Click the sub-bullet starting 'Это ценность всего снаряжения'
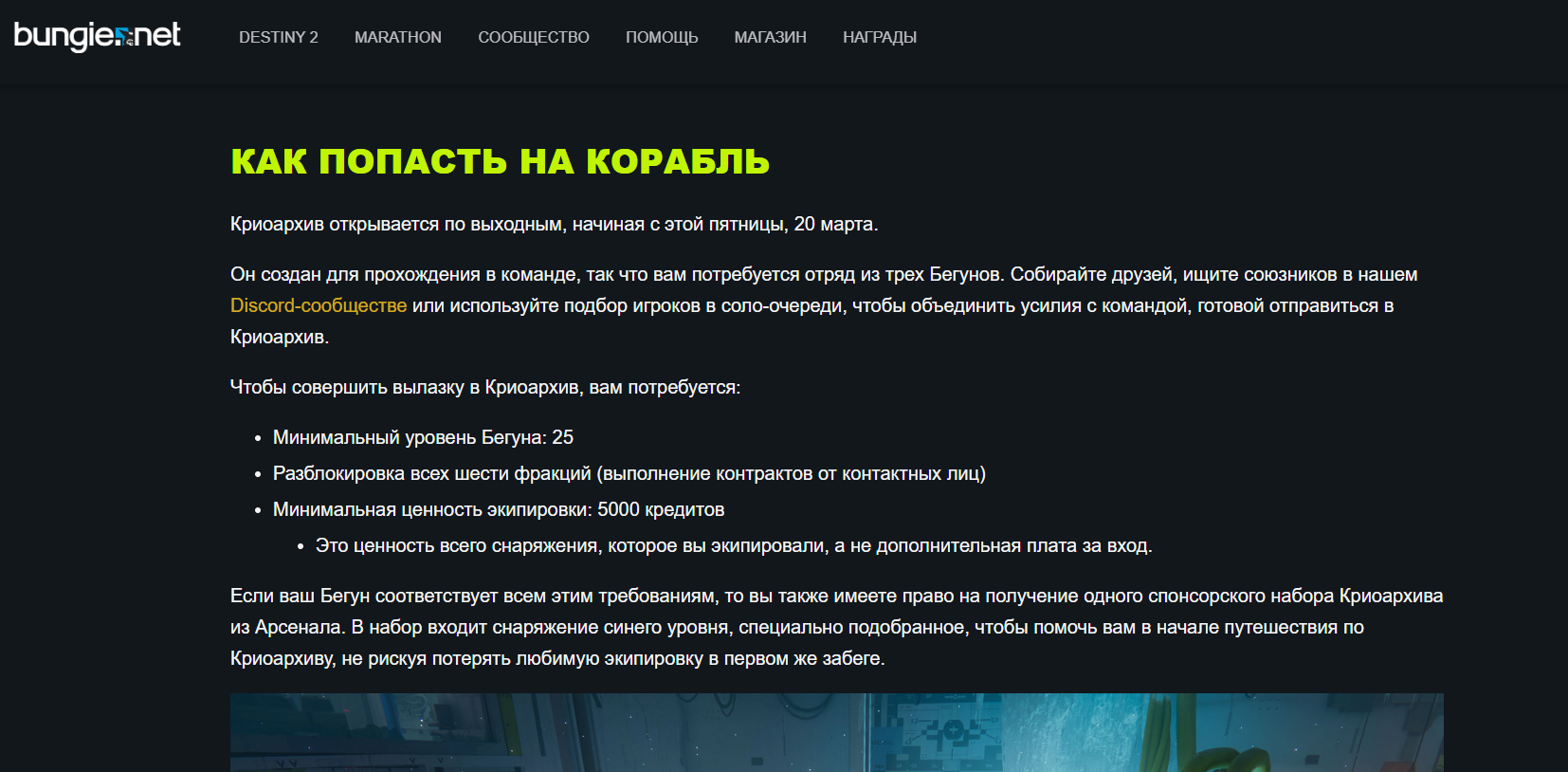This screenshot has height=772, width=1568. pos(734,545)
